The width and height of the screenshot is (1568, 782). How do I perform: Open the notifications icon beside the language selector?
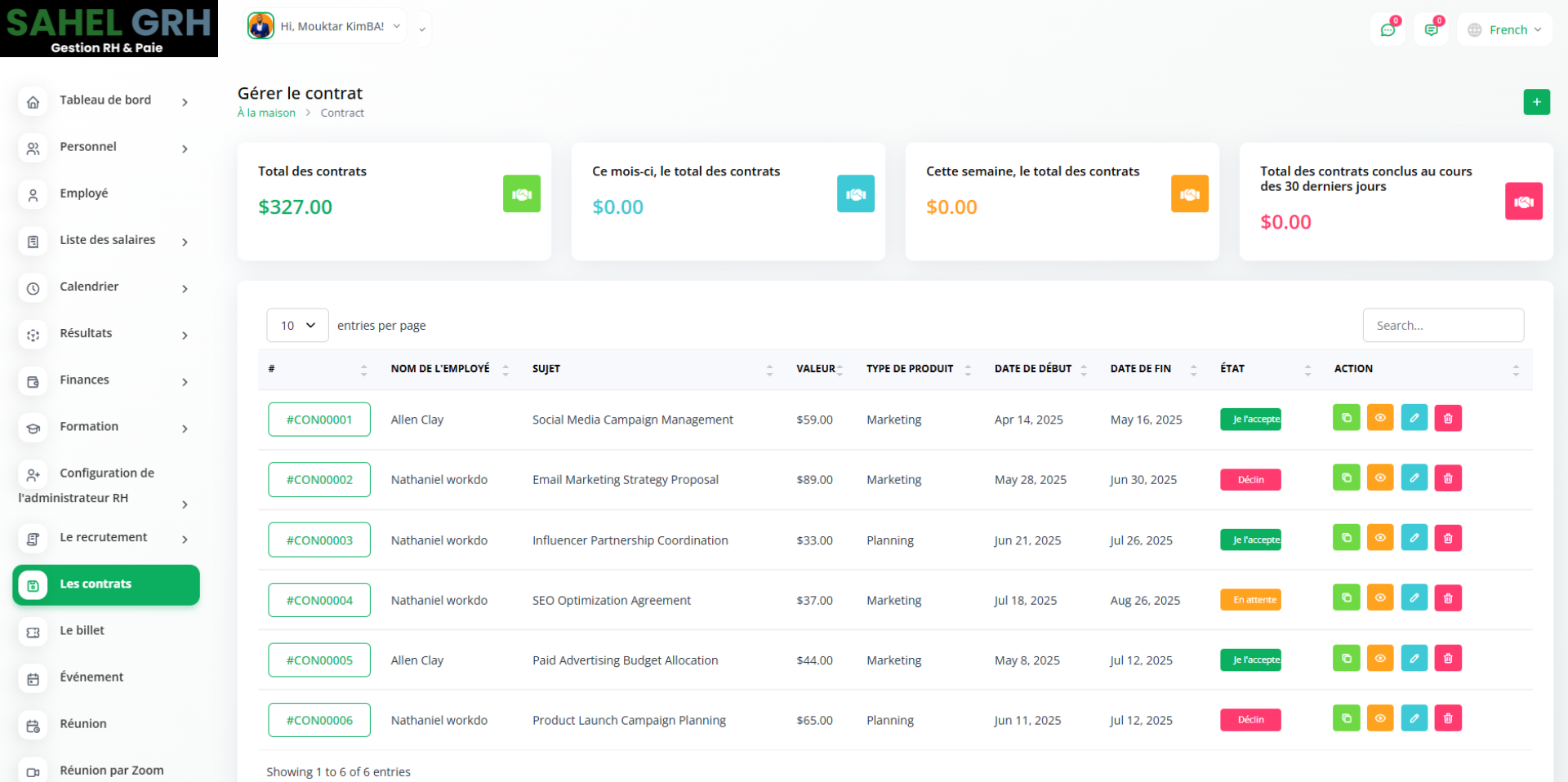coord(1431,30)
